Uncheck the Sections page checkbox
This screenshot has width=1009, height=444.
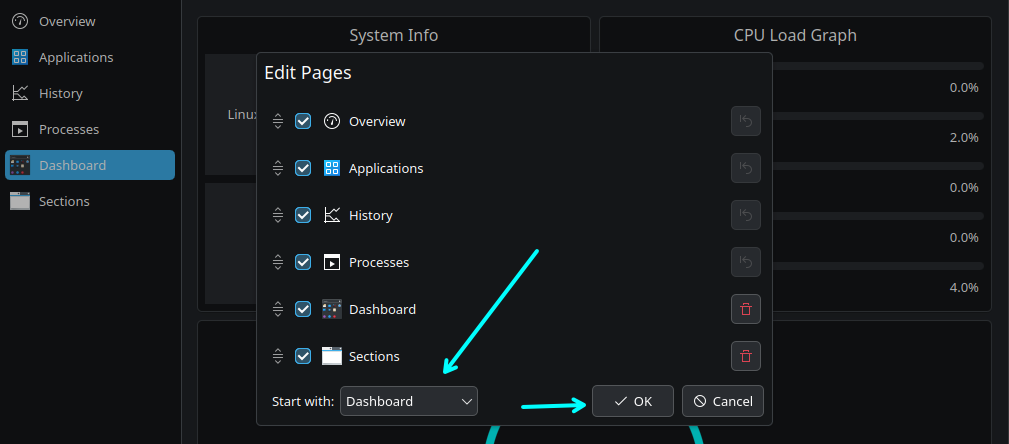pyautogui.click(x=303, y=356)
